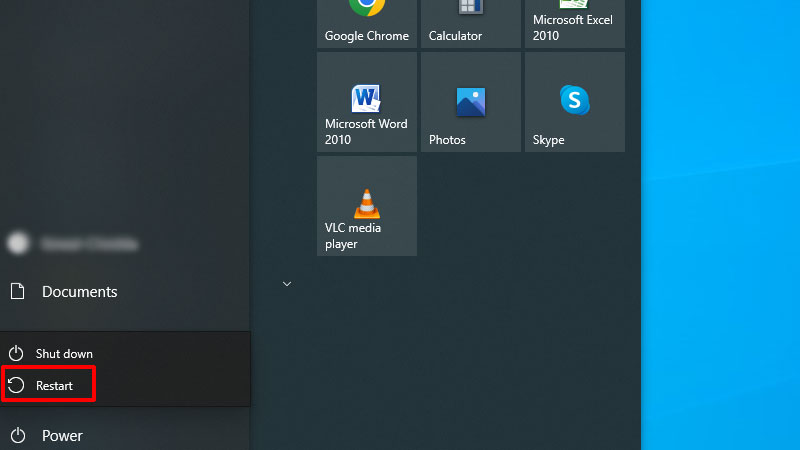Launch the Calculator tile
Image resolution: width=800 pixels, height=450 pixels.
click(470, 24)
